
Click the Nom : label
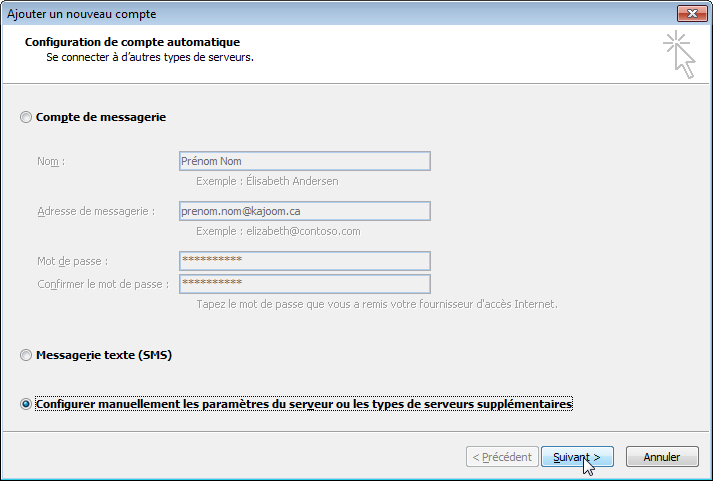point(51,161)
